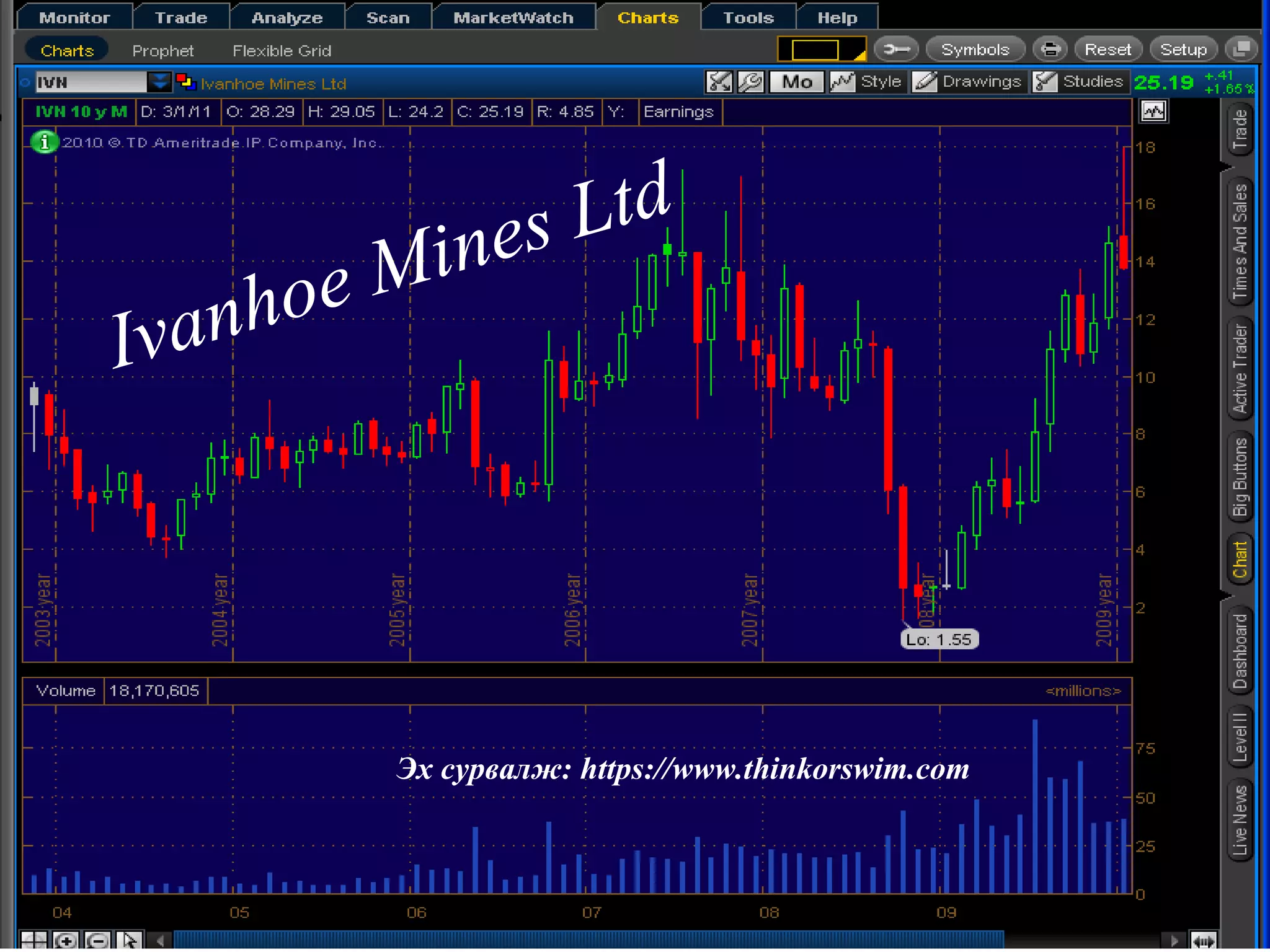
Task: Click the zoom in magnifier icon
Action: point(66,940)
